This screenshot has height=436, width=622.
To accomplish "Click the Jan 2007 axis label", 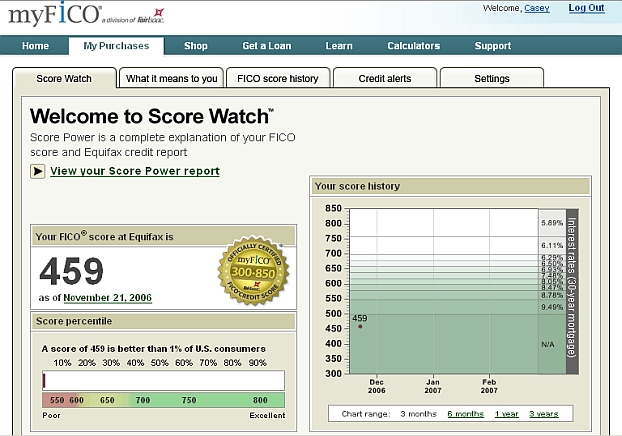I will pyautogui.click(x=433, y=386).
